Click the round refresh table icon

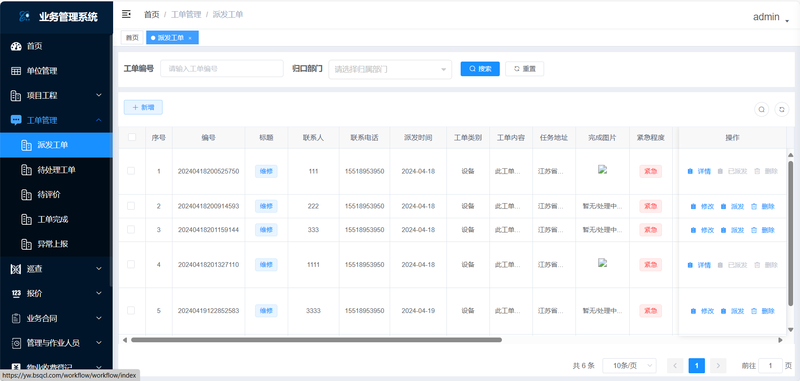782,109
